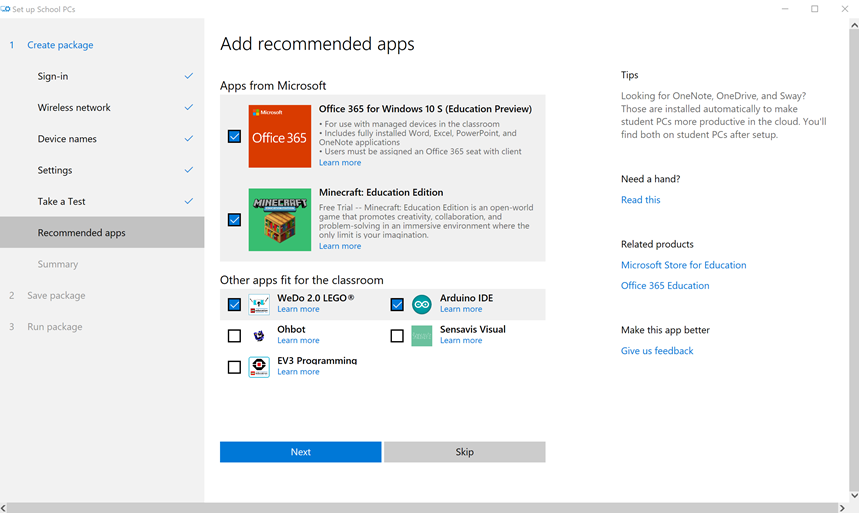The width and height of the screenshot is (860, 513).
Task: Click the checkmark beside Settings
Action: 189,170
